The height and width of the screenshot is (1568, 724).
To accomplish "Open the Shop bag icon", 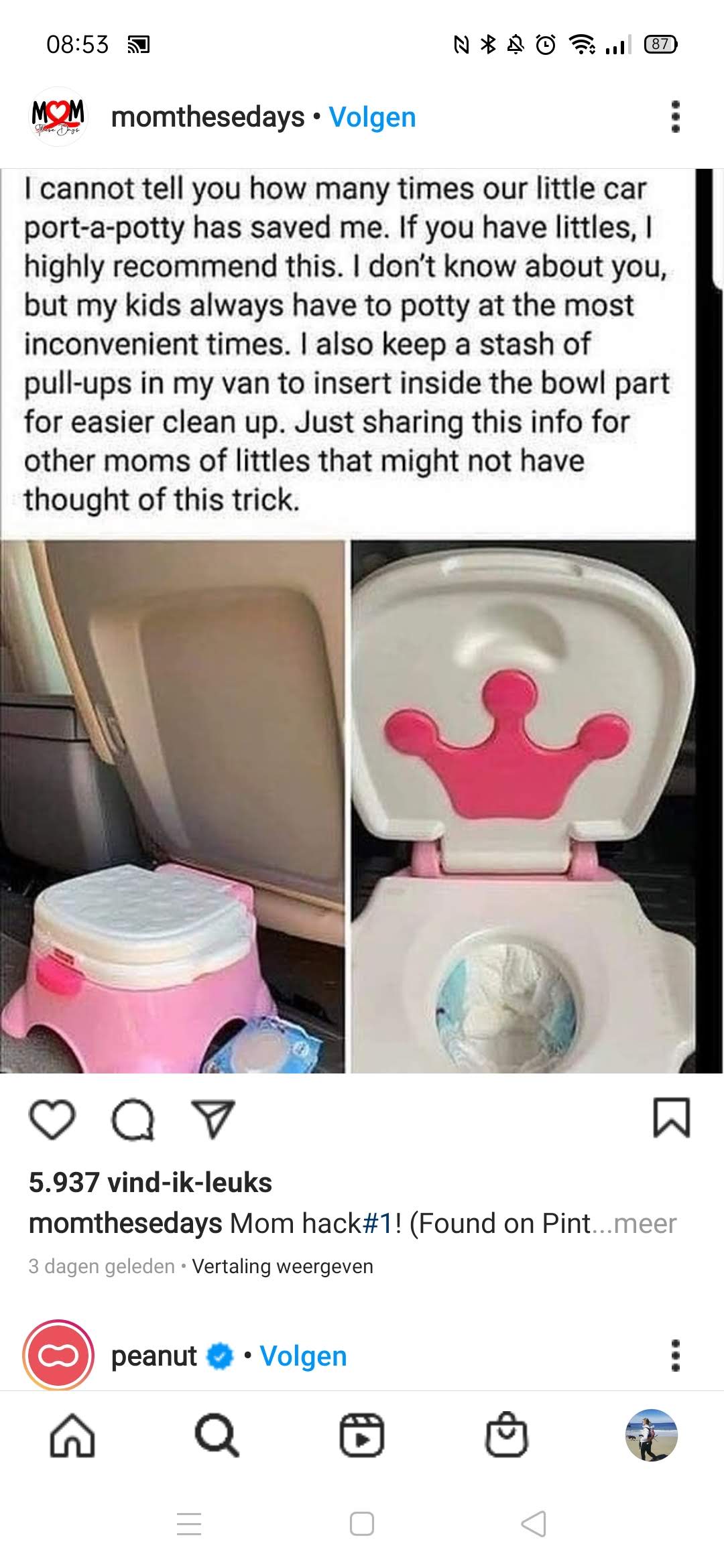I will point(507,1435).
